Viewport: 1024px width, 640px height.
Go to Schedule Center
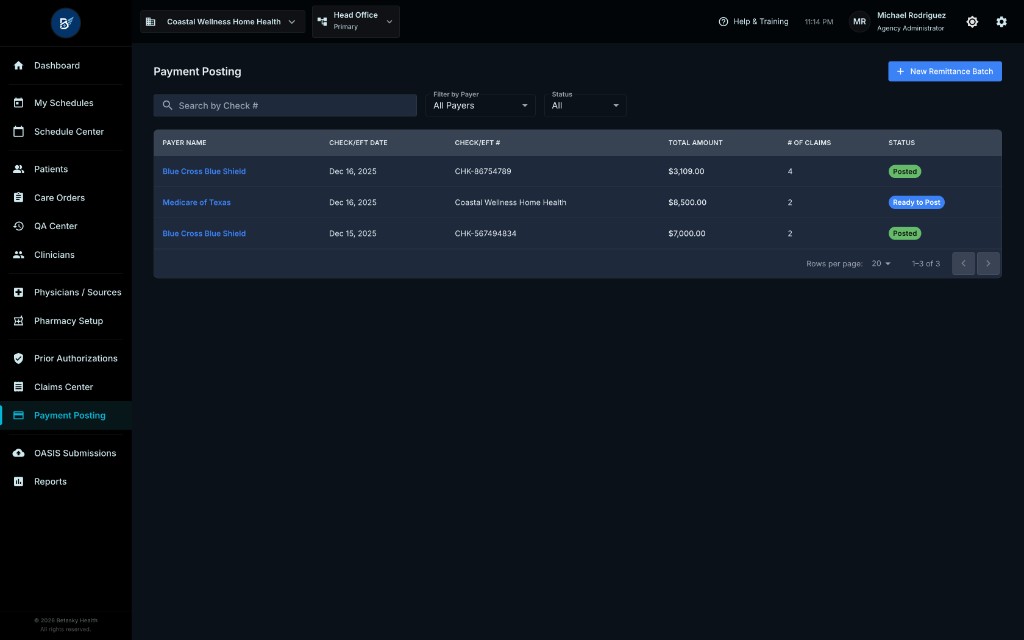pyautogui.click(x=65, y=131)
